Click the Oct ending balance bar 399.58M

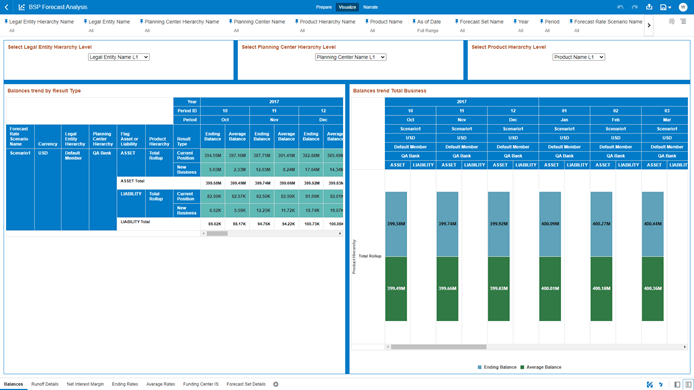pos(396,224)
